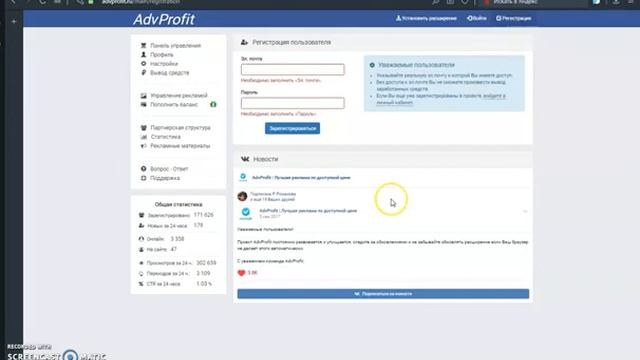This screenshot has width=640, height=360.
Task: Click the browser reload button
Action: coord(42,2)
